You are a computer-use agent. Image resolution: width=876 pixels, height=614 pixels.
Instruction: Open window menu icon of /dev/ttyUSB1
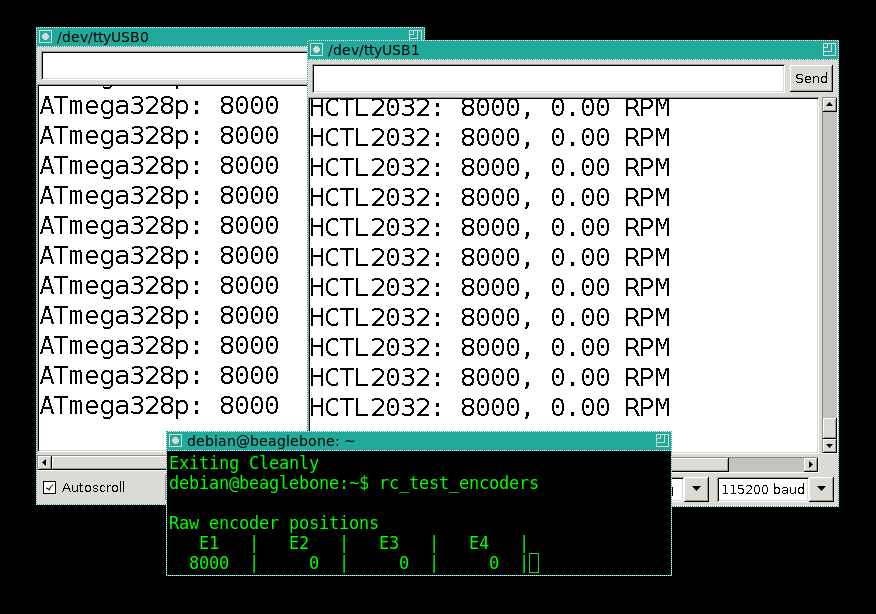point(317,50)
